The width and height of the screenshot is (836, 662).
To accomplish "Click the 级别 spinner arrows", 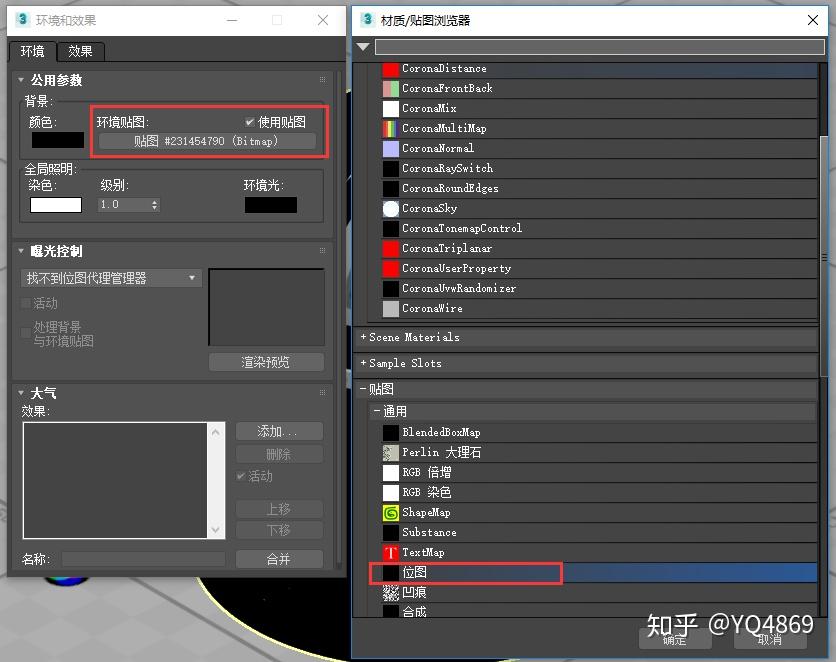I will [x=155, y=205].
